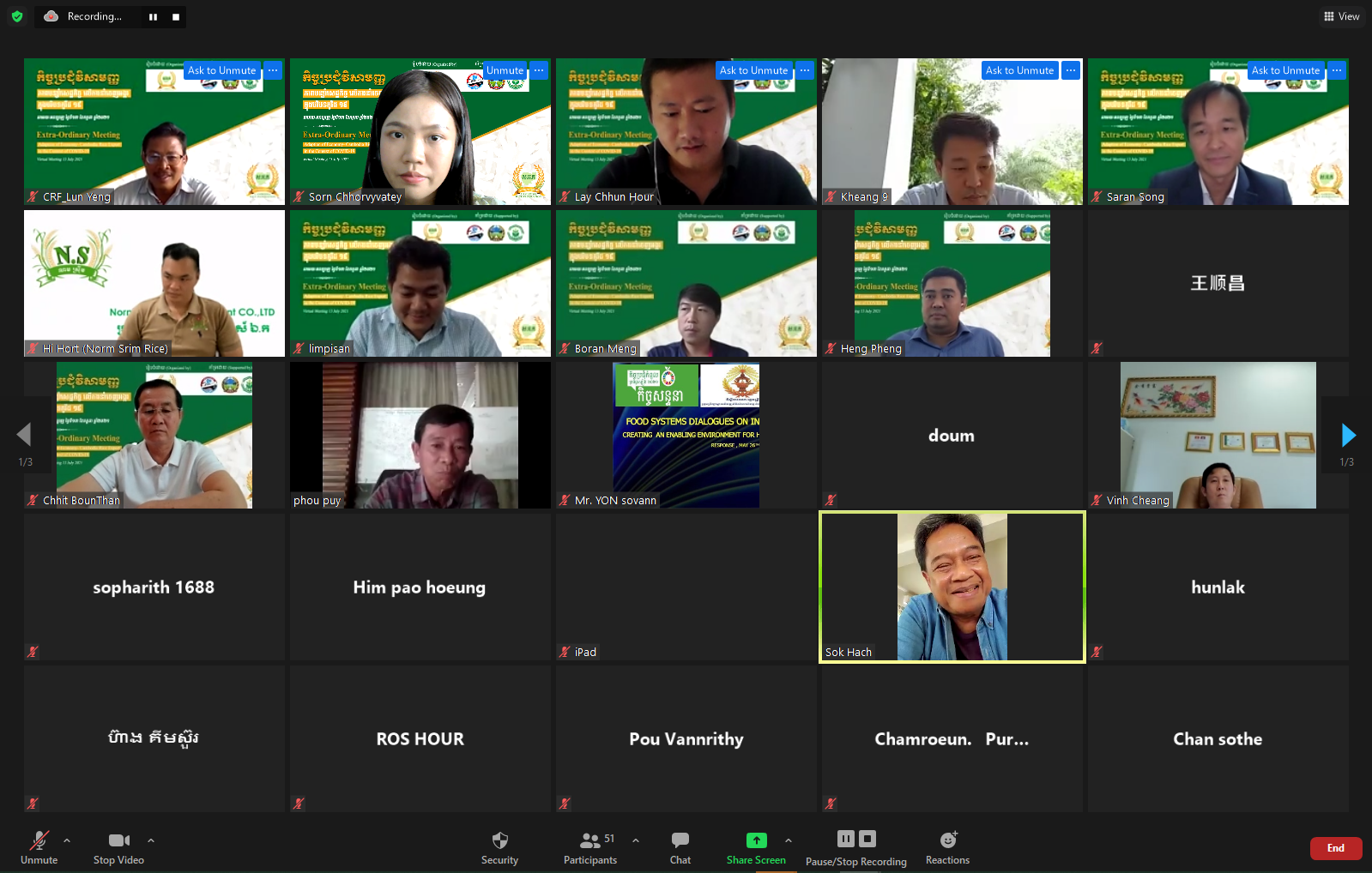1372x873 pixels.
Task: Click the Recording cloud icon
Action: (x=51, y=16)
